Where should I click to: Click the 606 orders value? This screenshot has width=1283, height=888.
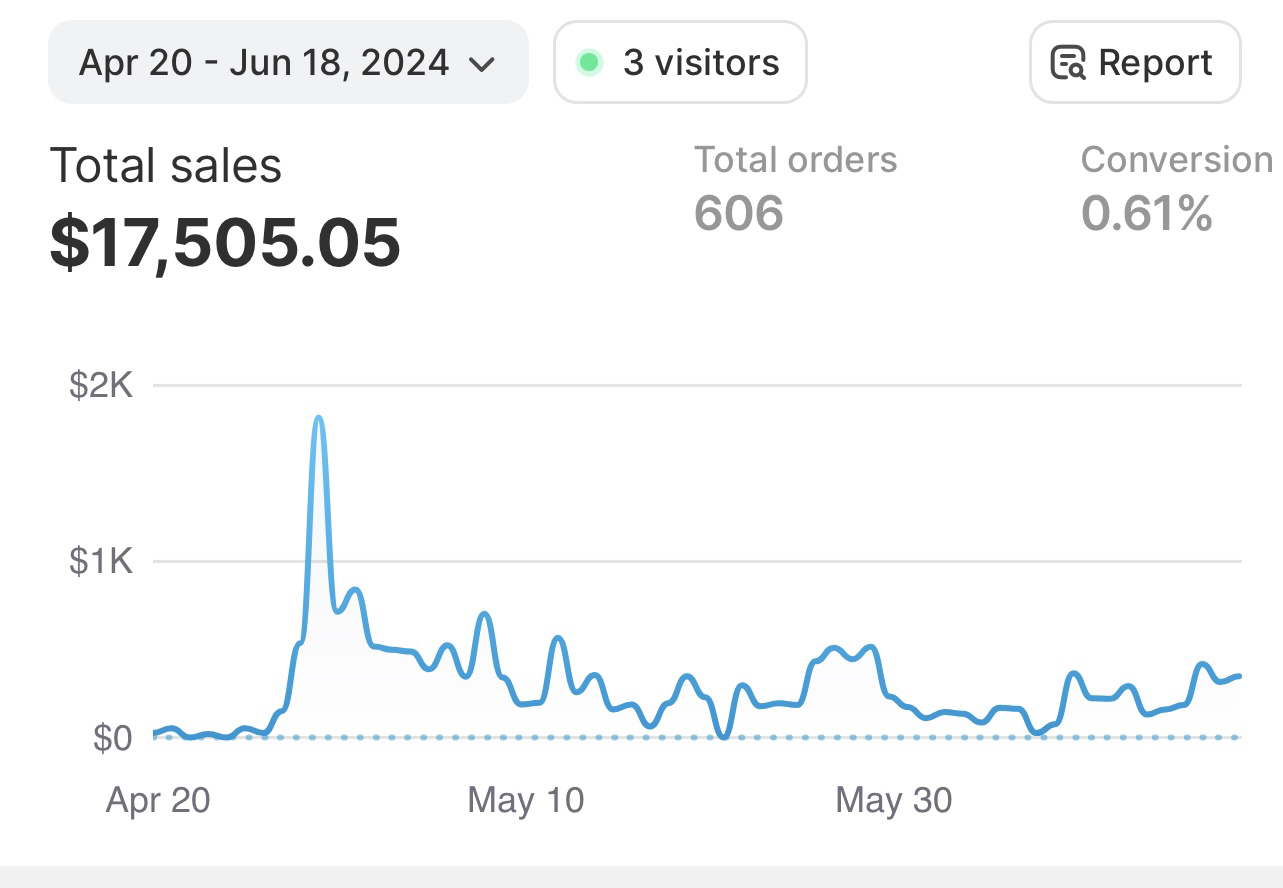click(x=739, y=213)
